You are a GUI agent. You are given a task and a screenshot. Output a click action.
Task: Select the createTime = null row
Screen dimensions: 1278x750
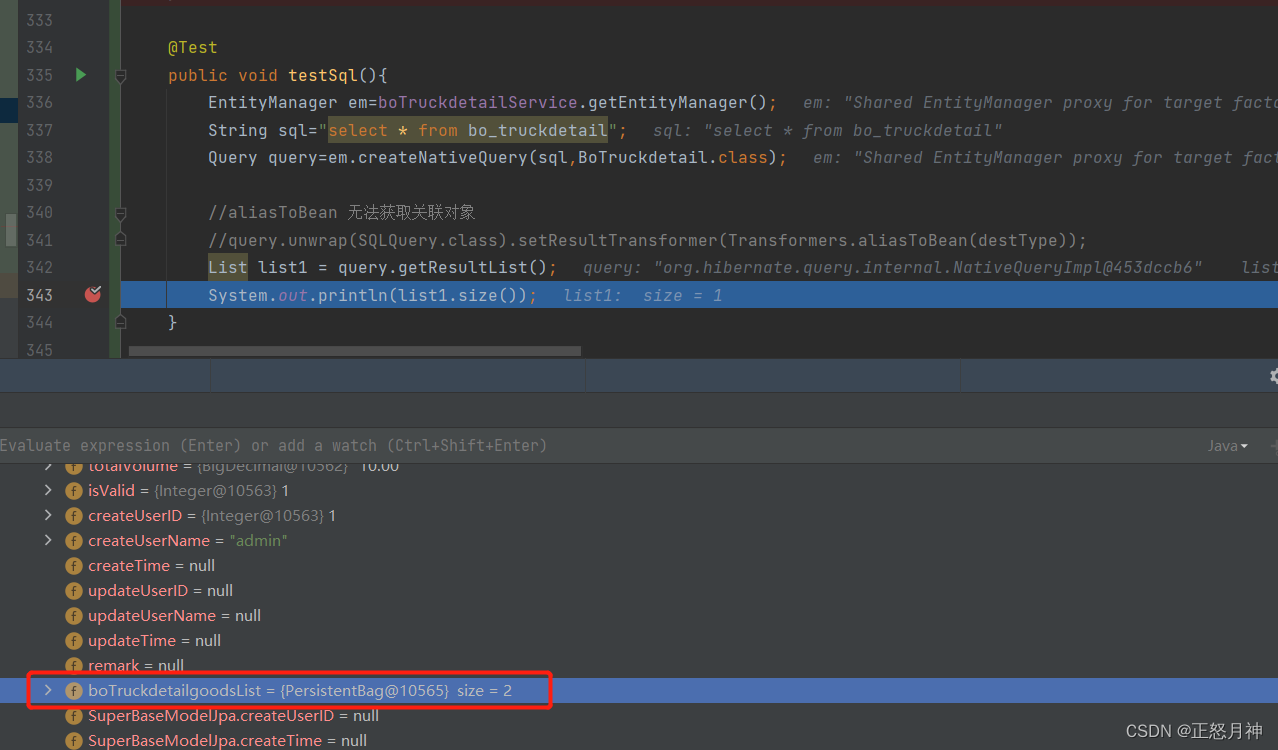click(639, 566)
